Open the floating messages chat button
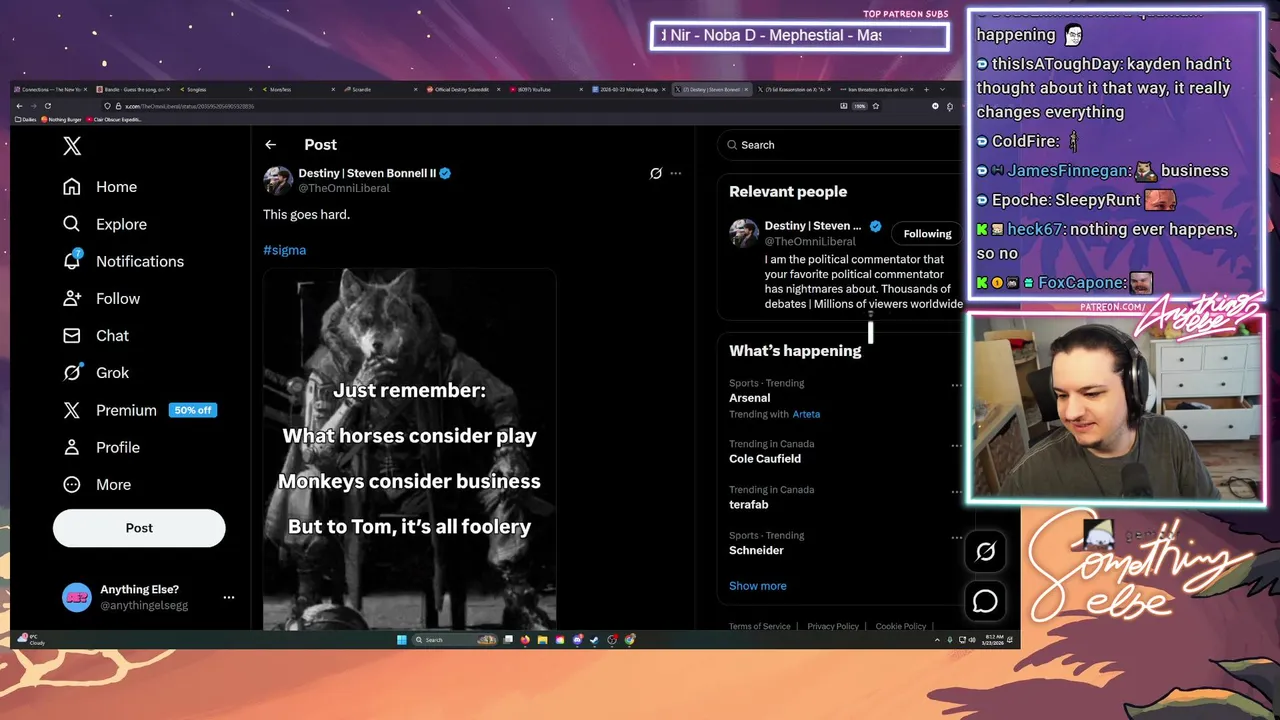The height and width of the screenshot is (720, 1280). click(x=985, y=601)
